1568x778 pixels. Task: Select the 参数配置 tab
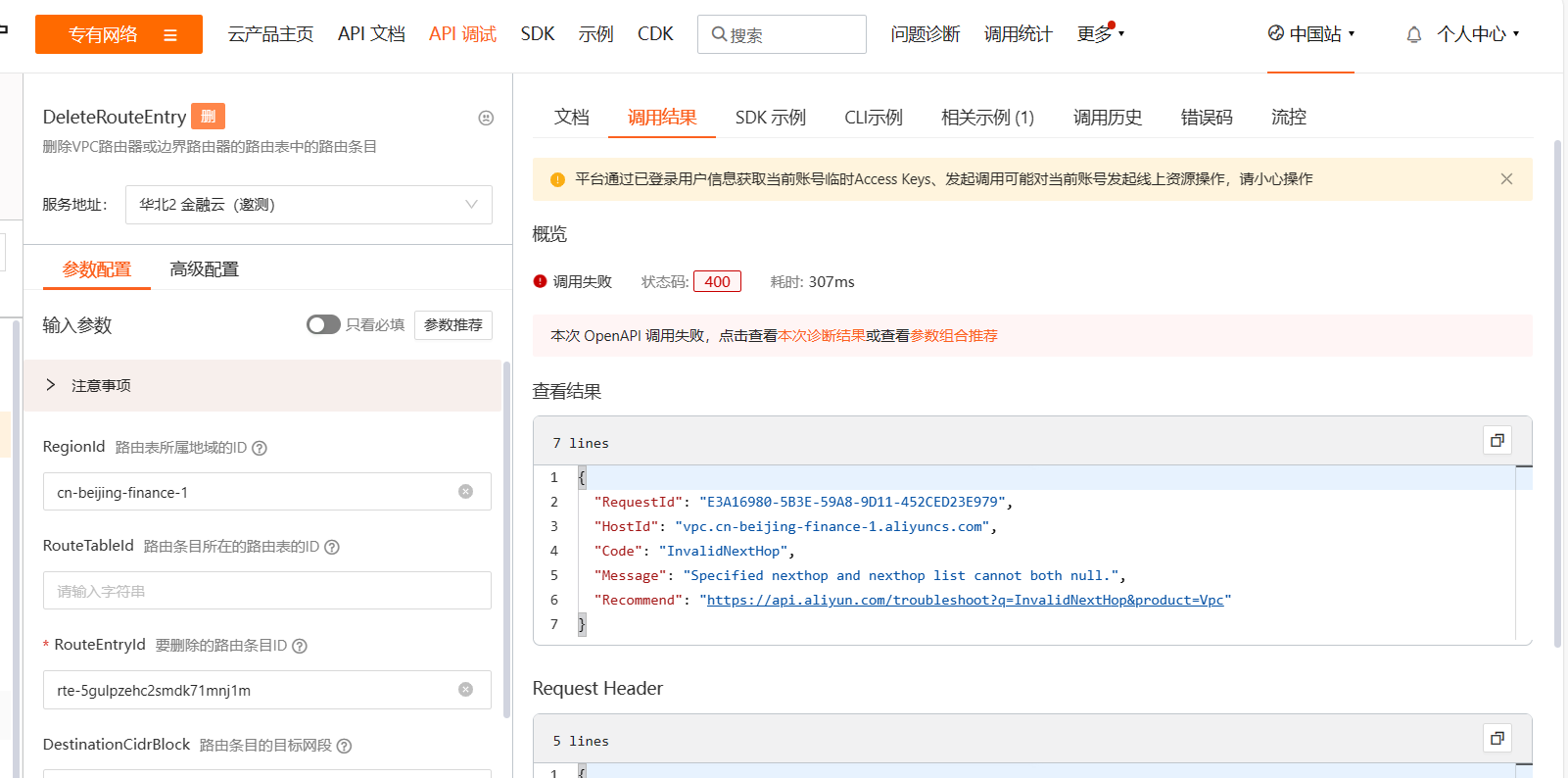[x=97, y=269]
